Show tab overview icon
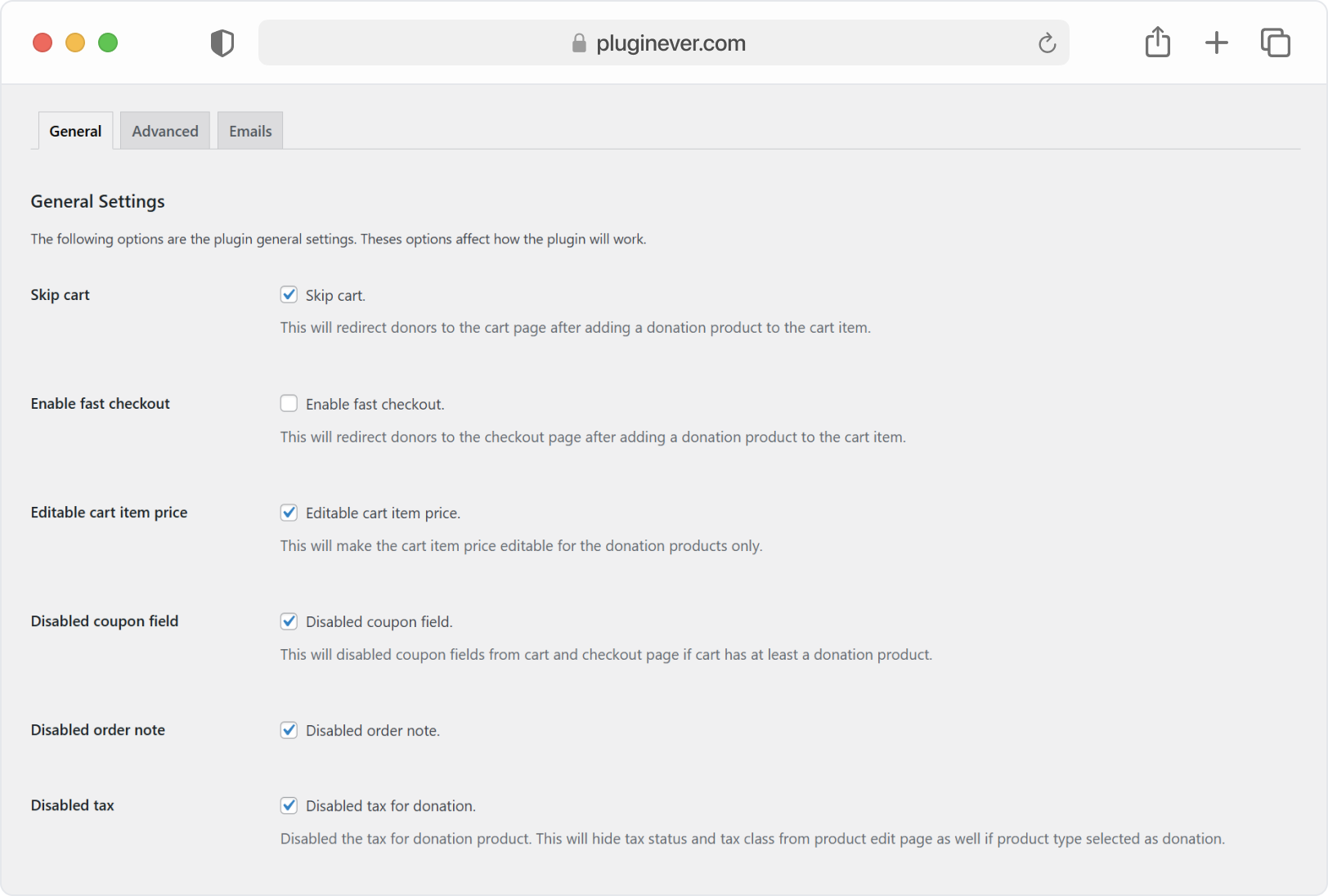Image resolution: width=1328 pixels, height=896 pixels. pyautogui.click(x=1276, y=43)
